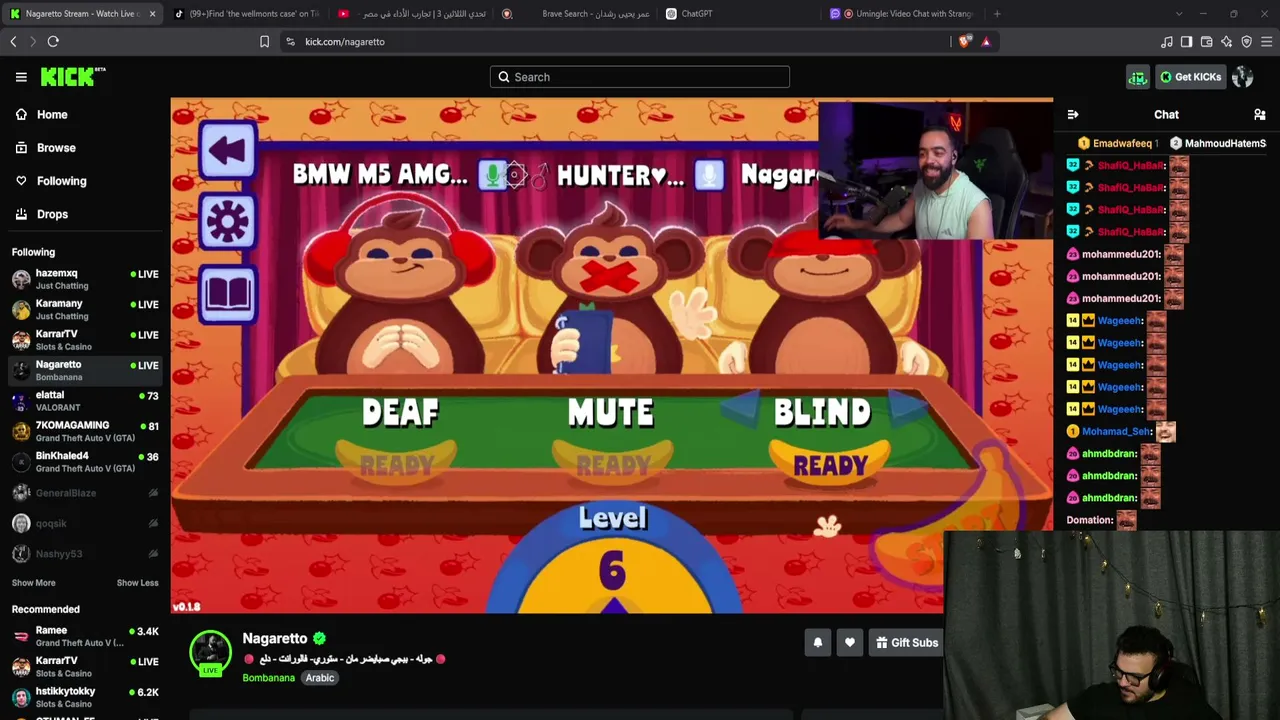This screenshot has width=1280, height=720.
Task: Close the Nagaretto Stream tab
Action: (152, 14)
